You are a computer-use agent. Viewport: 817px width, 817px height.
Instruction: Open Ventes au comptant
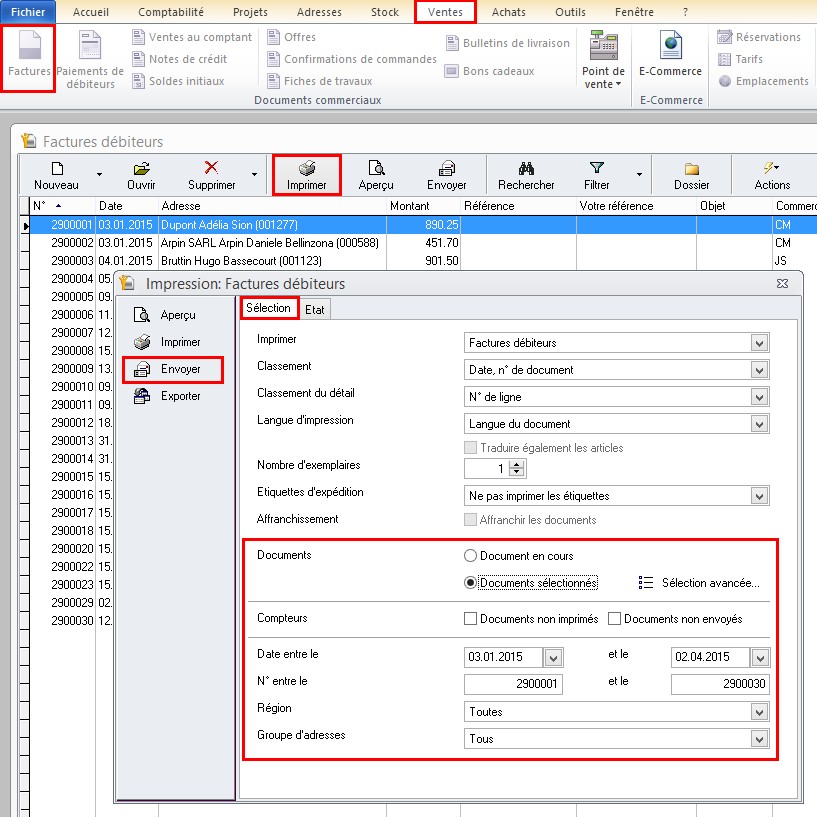click(192, 37)
